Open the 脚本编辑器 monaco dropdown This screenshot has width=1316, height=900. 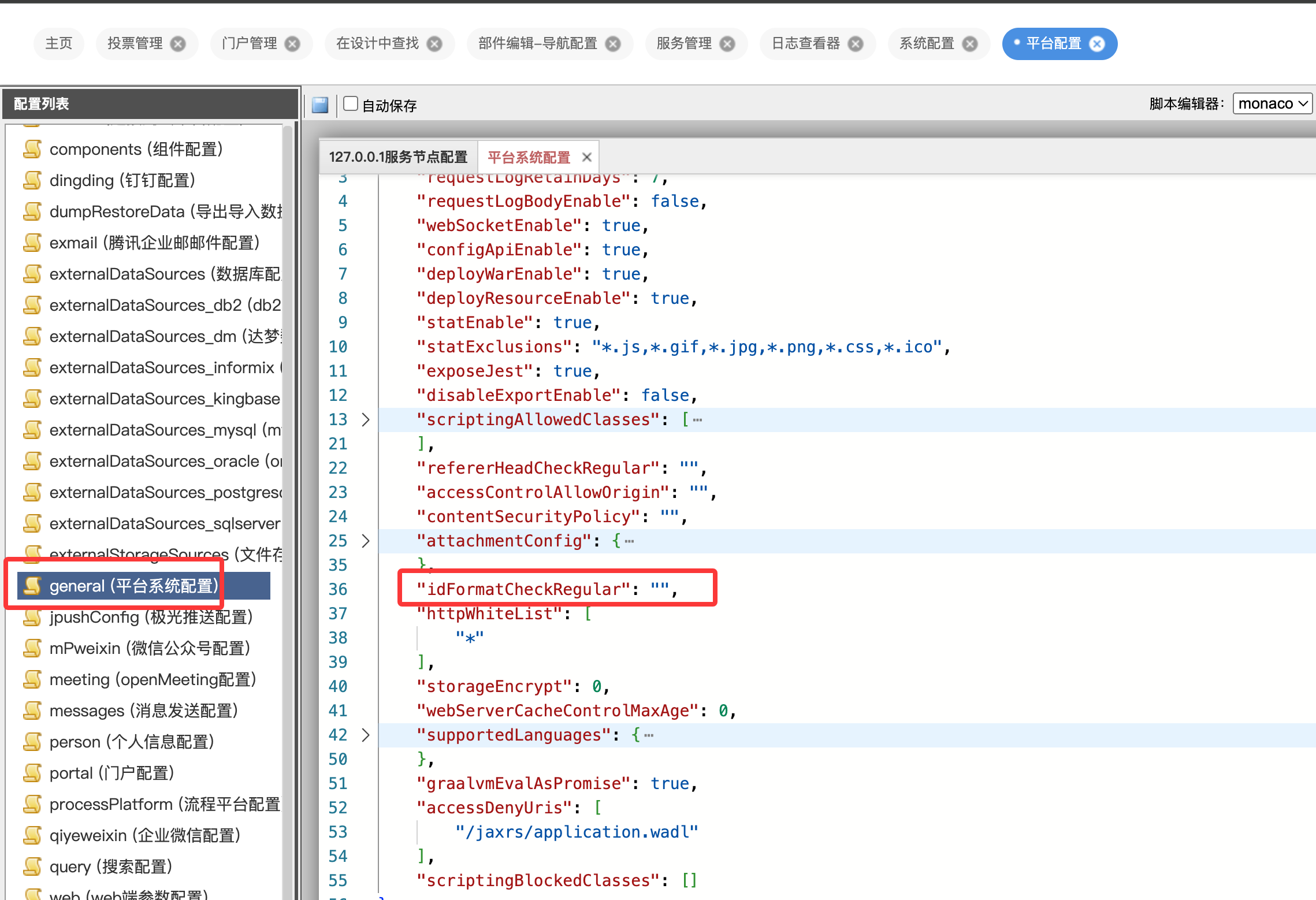point(1272,103)
